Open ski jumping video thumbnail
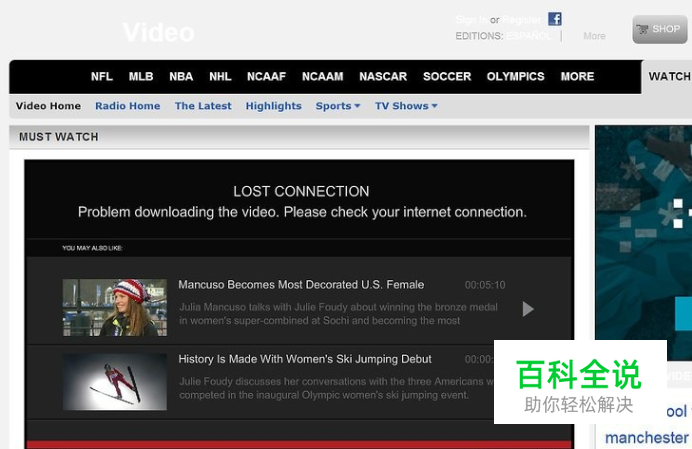 tap(115, 382)
